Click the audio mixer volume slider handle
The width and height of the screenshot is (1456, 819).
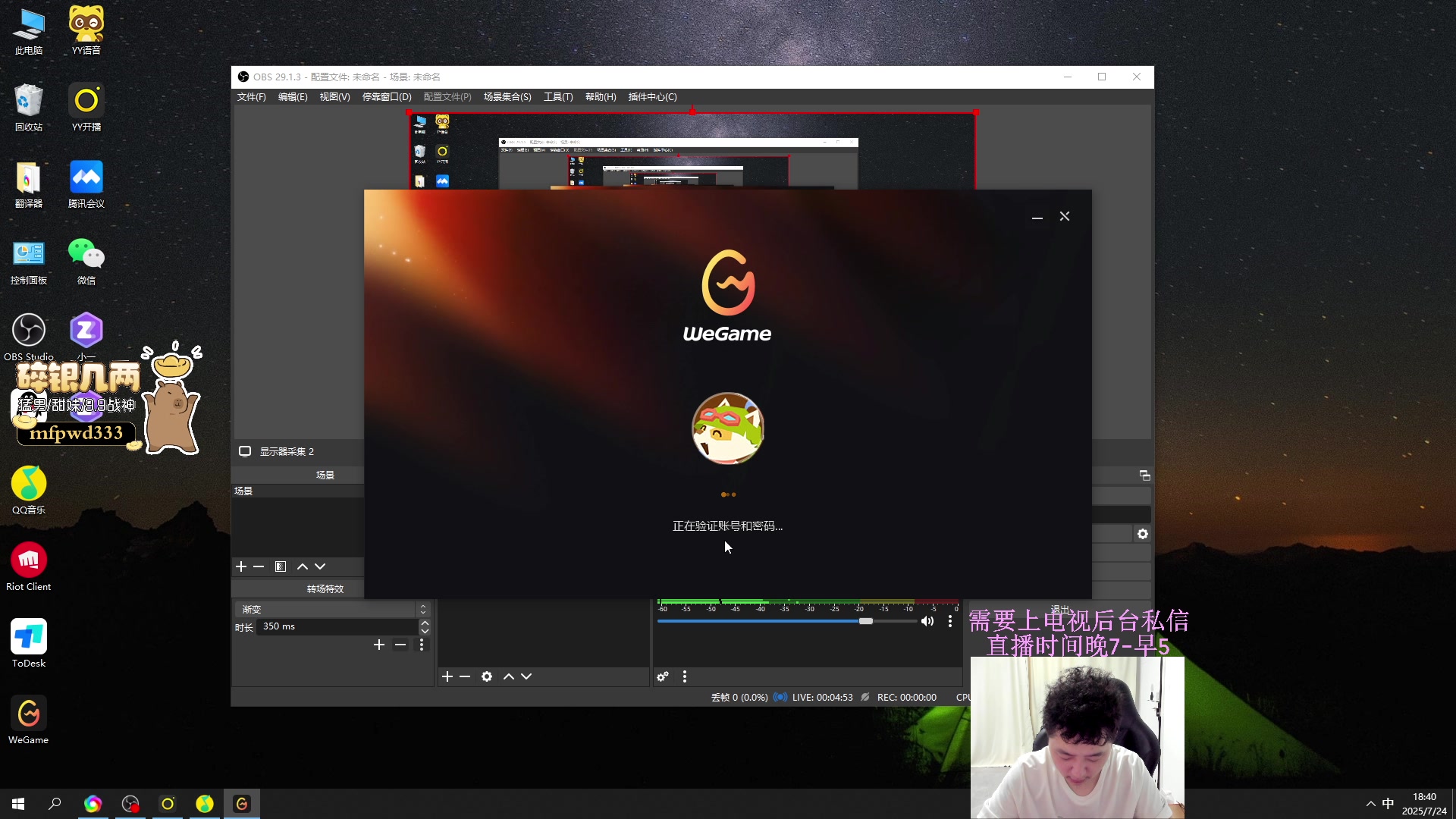865,621
